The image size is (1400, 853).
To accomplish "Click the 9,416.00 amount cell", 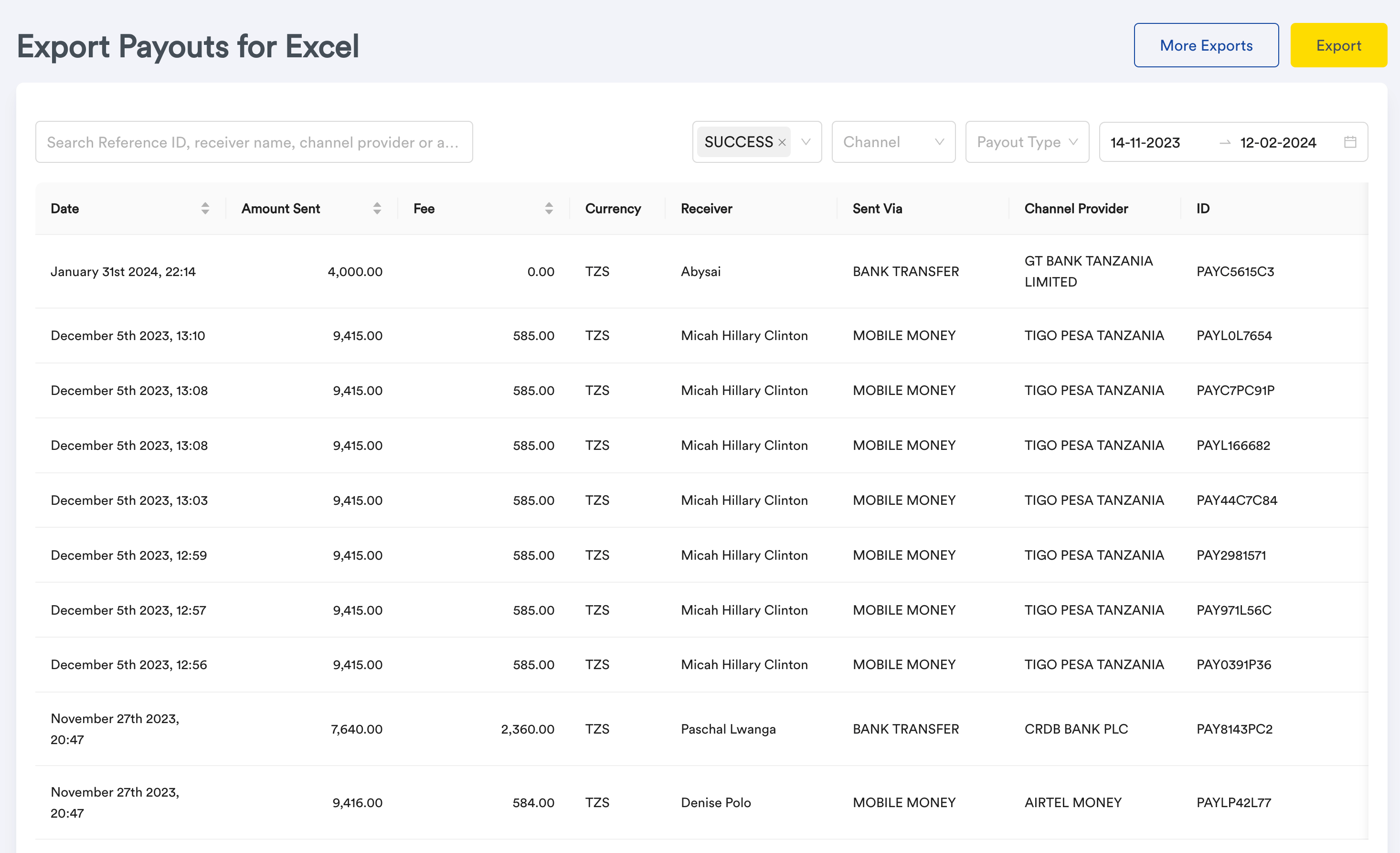I will tap(357, 802).
